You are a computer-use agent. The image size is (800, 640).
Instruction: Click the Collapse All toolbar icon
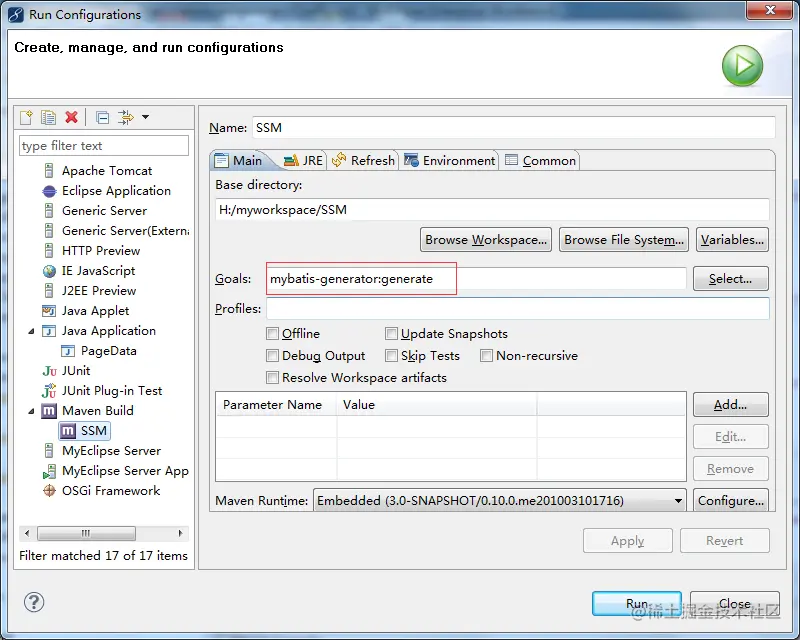tap(103, 118)
